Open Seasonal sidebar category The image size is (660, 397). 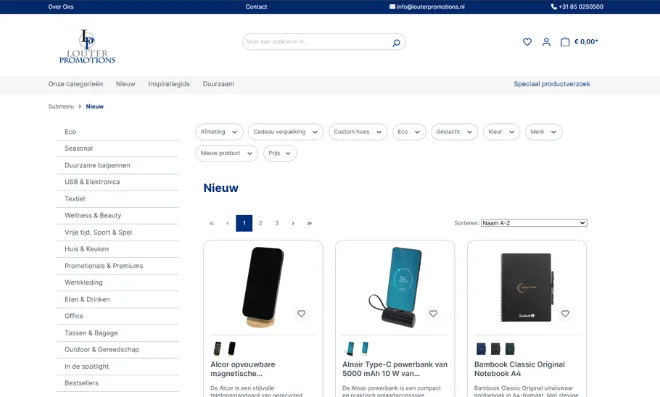click(x=117, y=149)
